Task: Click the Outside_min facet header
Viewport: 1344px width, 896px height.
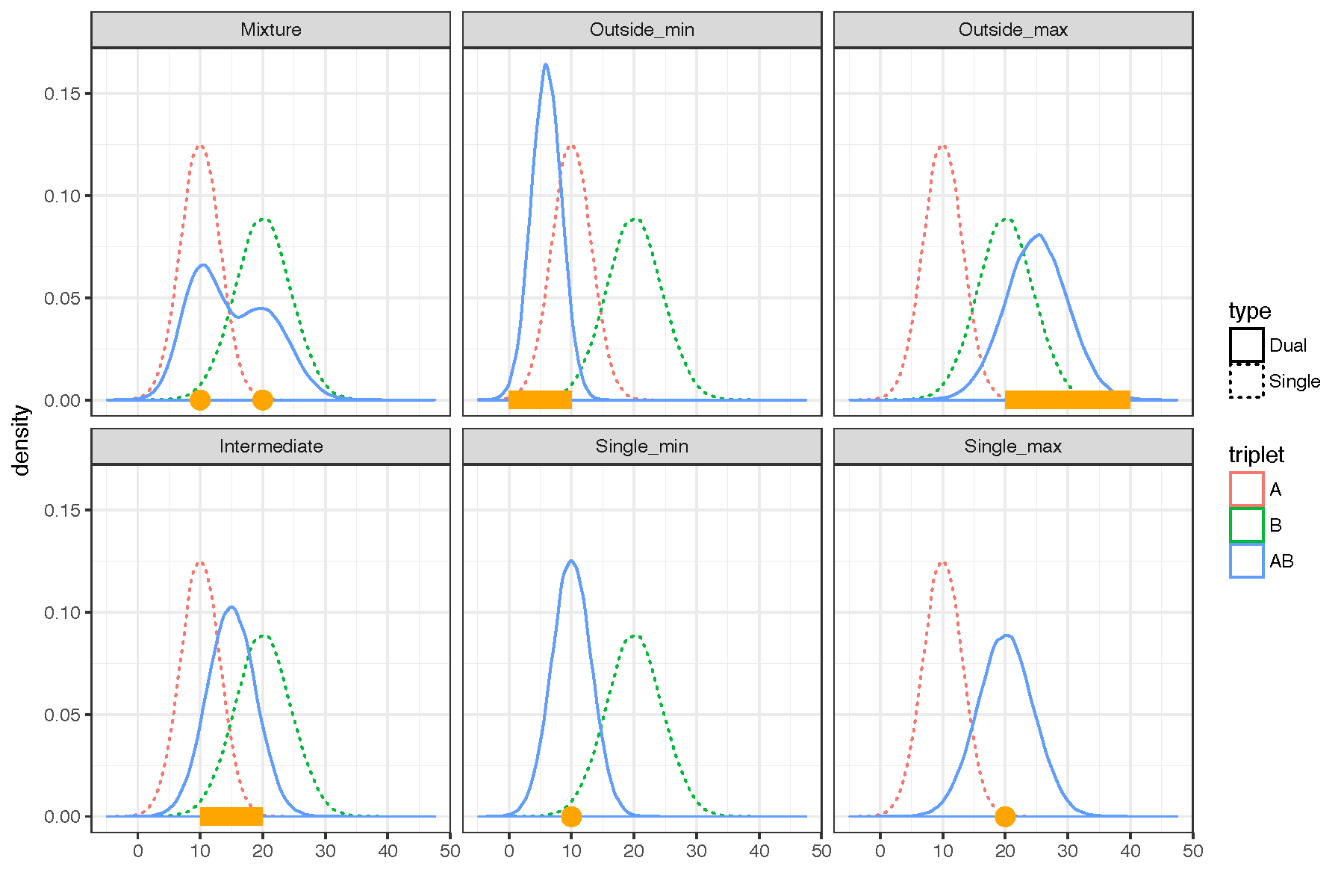Action: coord(642,30)
